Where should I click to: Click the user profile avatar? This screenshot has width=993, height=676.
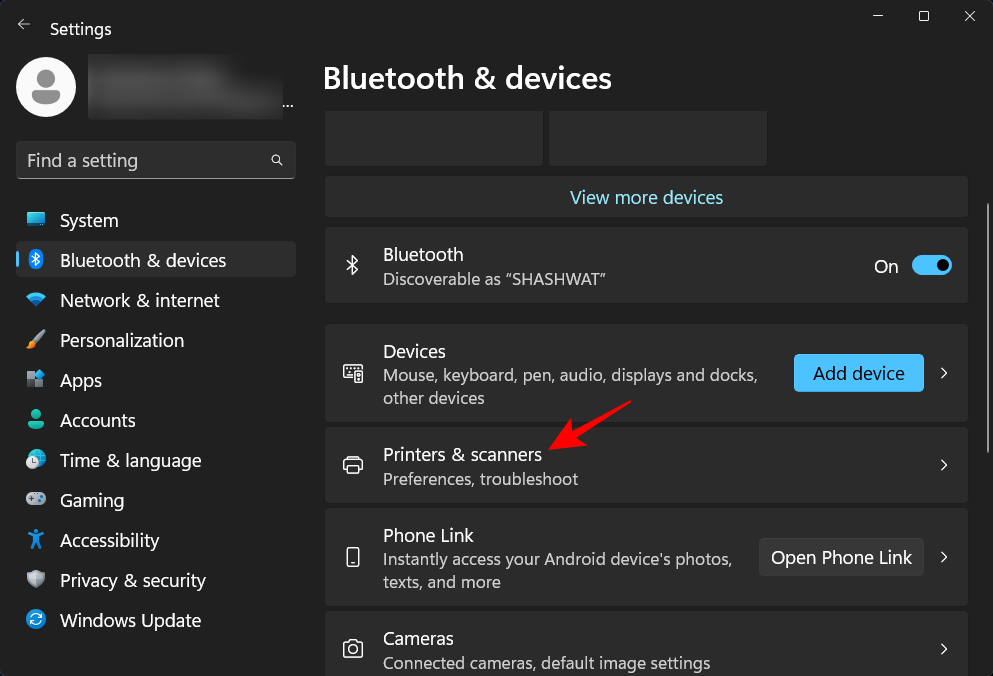[x=46, y=88]
